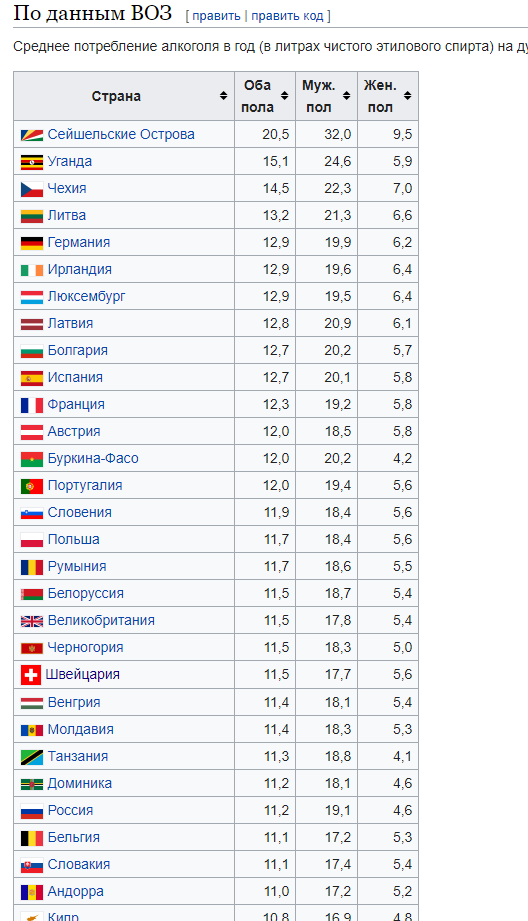
Task: Click the Tanzania flag icon
Action: pyautogui.click(x=32, y=757)
